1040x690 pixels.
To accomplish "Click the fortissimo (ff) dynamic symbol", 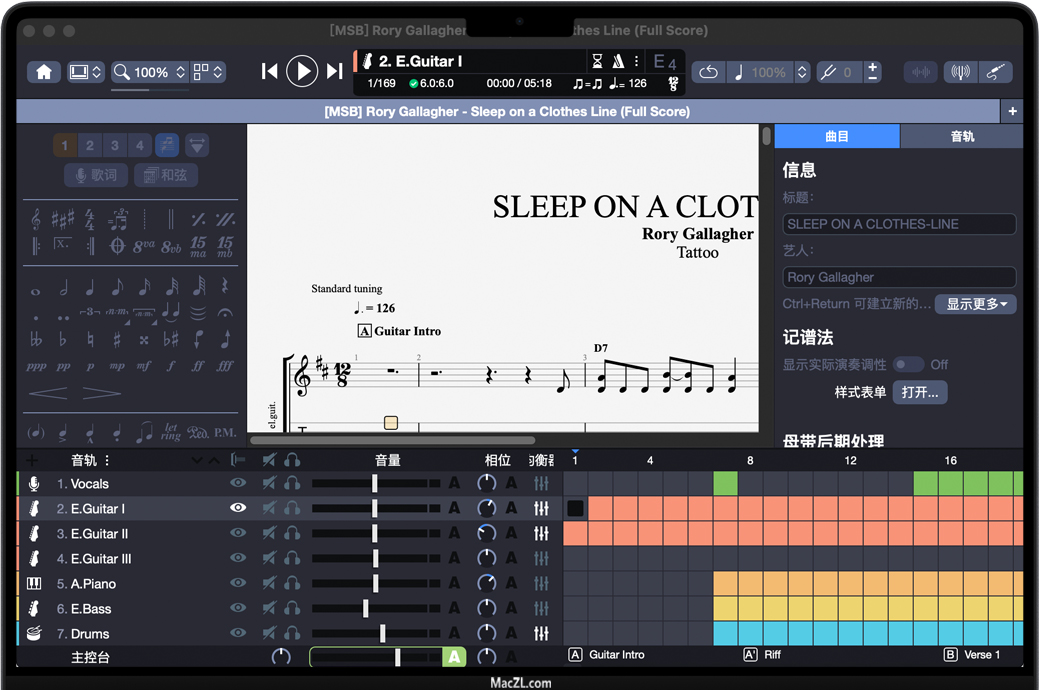I will pyautogui.click(x=199, y=366).
